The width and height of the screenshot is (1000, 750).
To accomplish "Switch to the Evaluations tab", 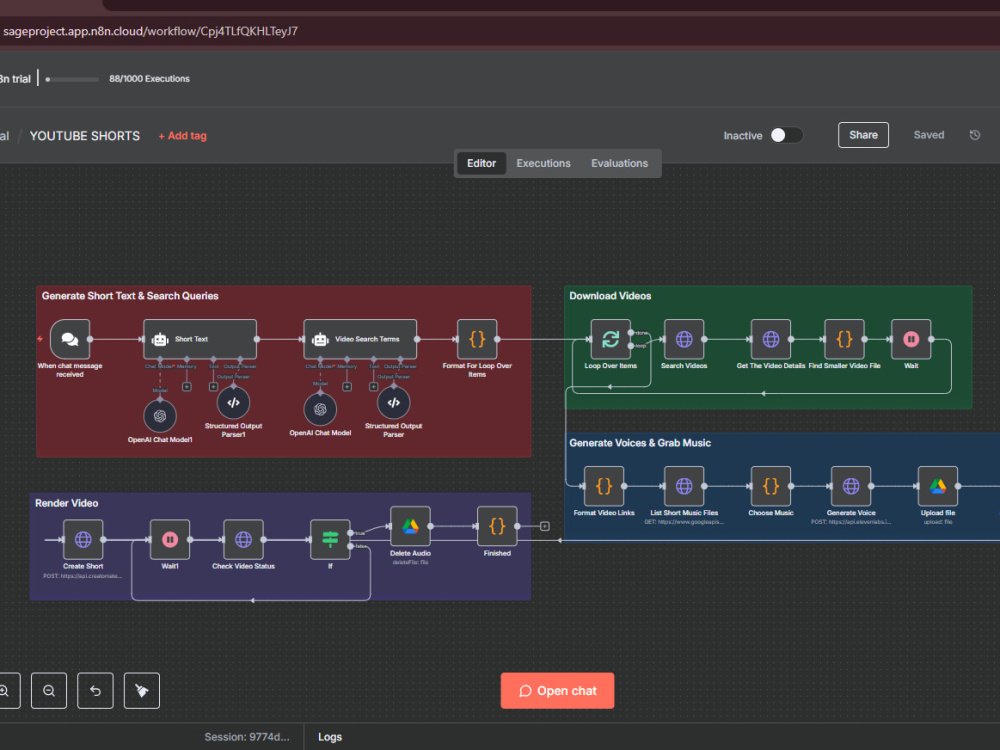I will (619, 163).
